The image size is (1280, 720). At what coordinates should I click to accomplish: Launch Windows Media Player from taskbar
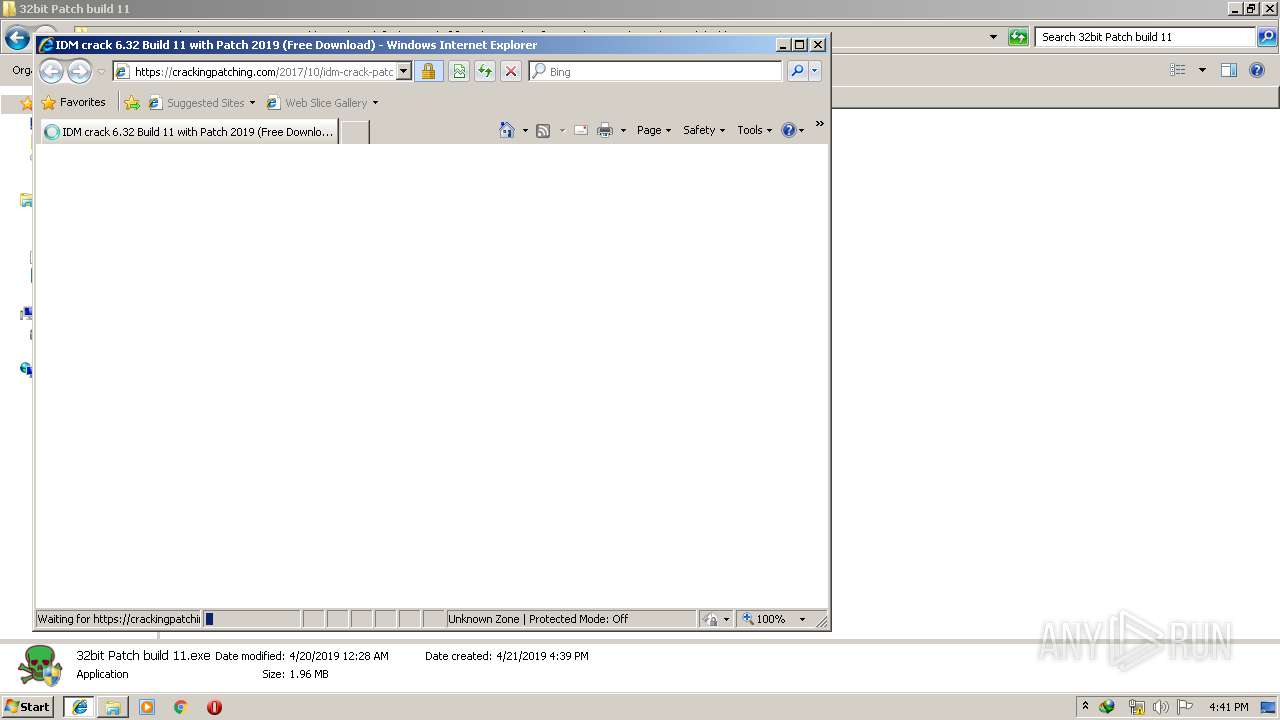147,707
